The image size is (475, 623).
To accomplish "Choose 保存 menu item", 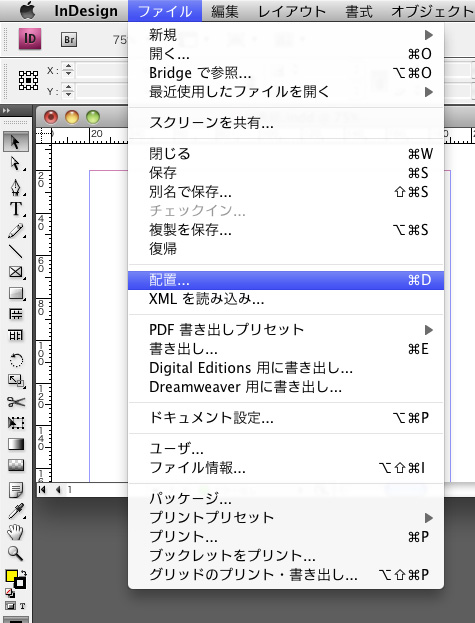I will click(286, 173).
